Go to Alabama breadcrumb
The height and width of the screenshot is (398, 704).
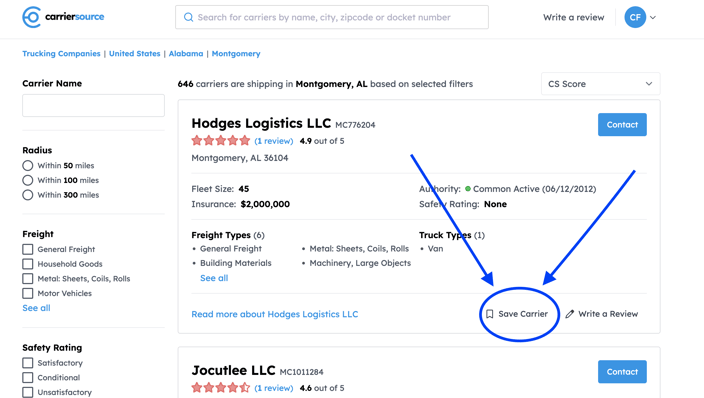pos(186,53)
